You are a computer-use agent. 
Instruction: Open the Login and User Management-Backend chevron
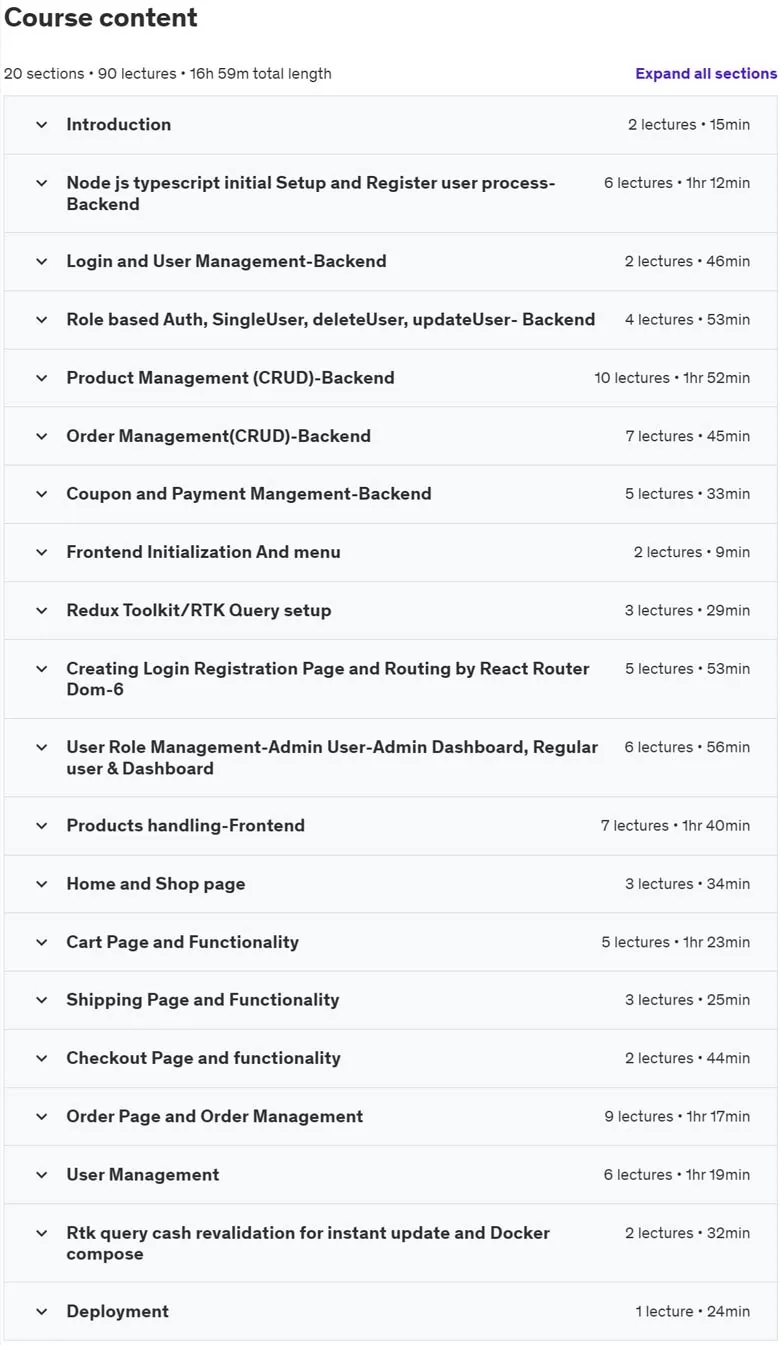[41, 262]
